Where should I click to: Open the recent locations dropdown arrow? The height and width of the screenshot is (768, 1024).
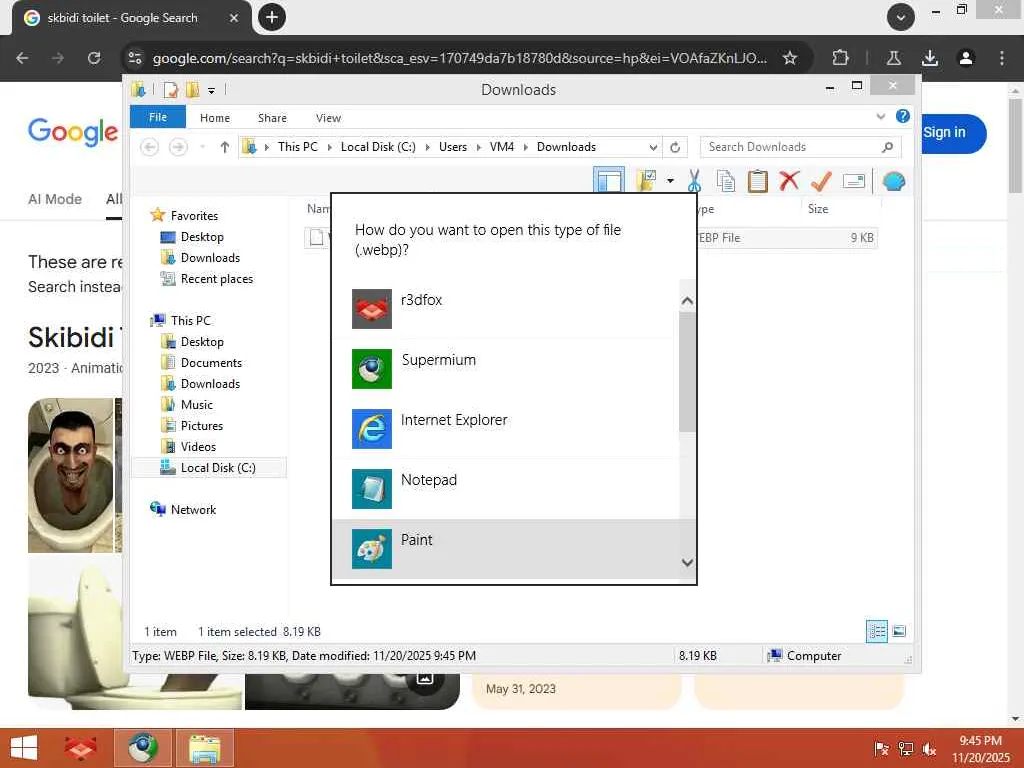[x=202, y=147]
